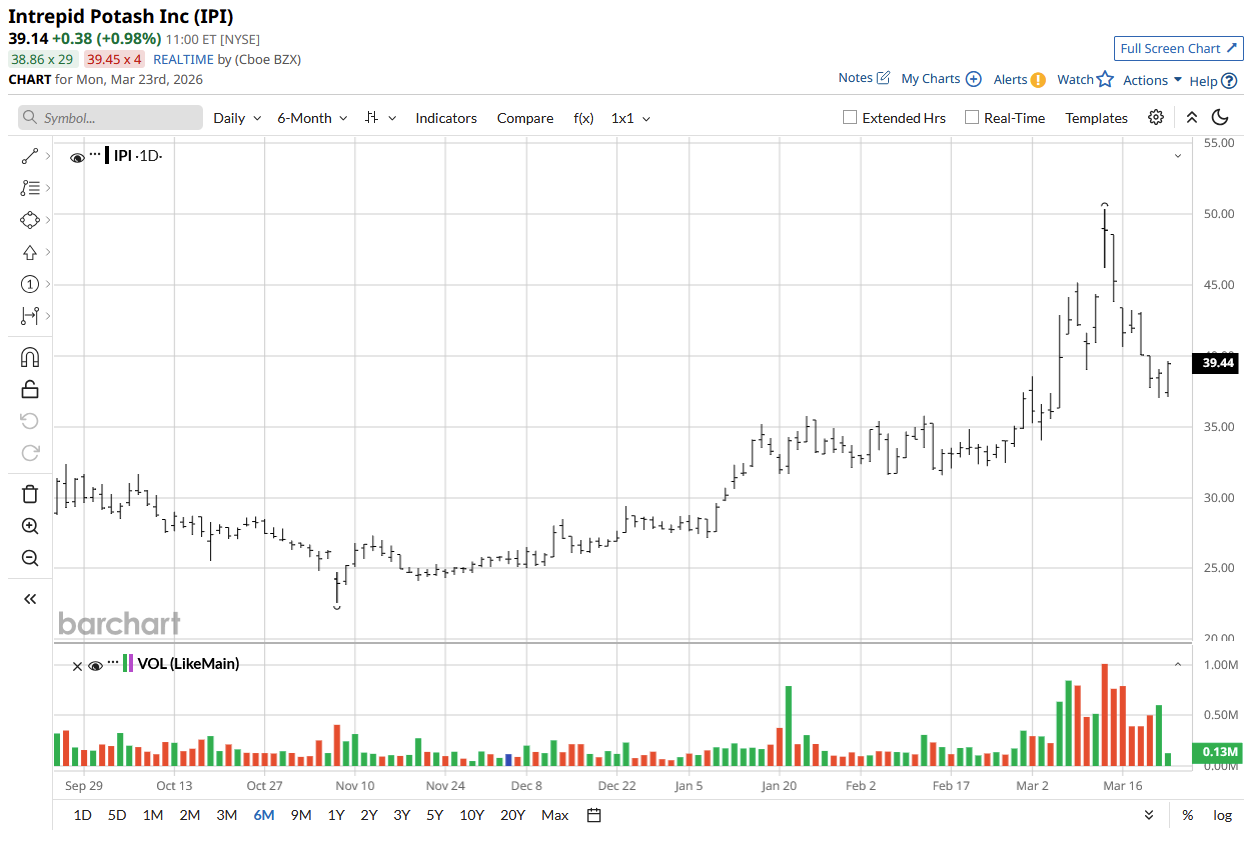Screen dimensions: 1256x846
Task: Open the calendar date range picker
Action: 594,815
